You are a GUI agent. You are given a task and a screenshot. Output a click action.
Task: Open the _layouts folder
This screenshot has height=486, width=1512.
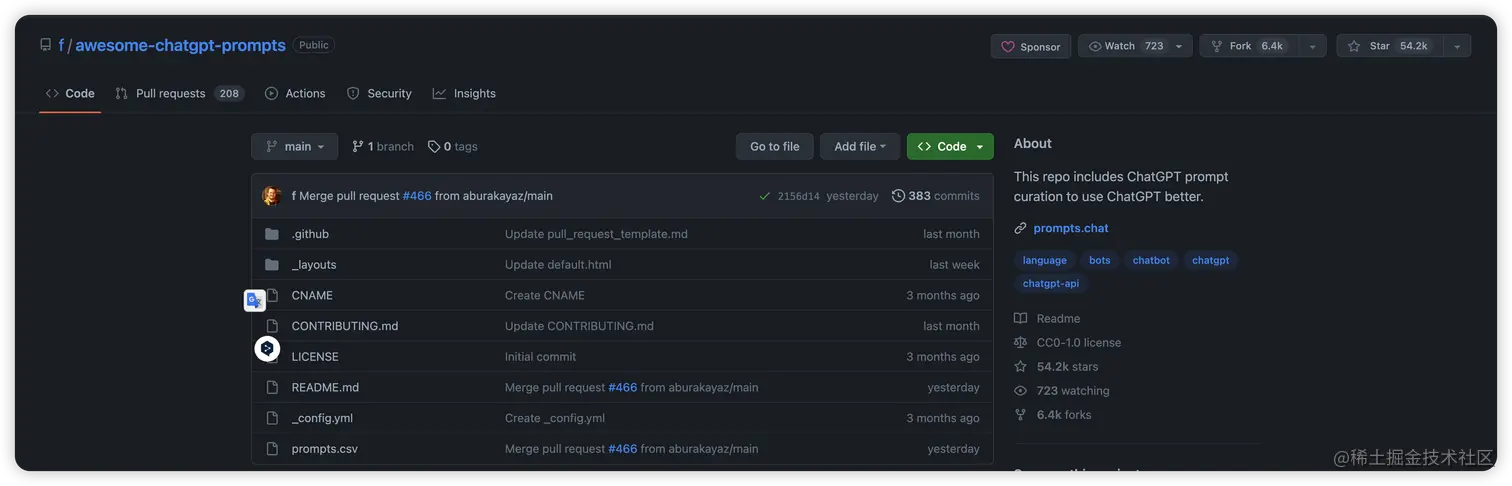click(x=314, y=265)
